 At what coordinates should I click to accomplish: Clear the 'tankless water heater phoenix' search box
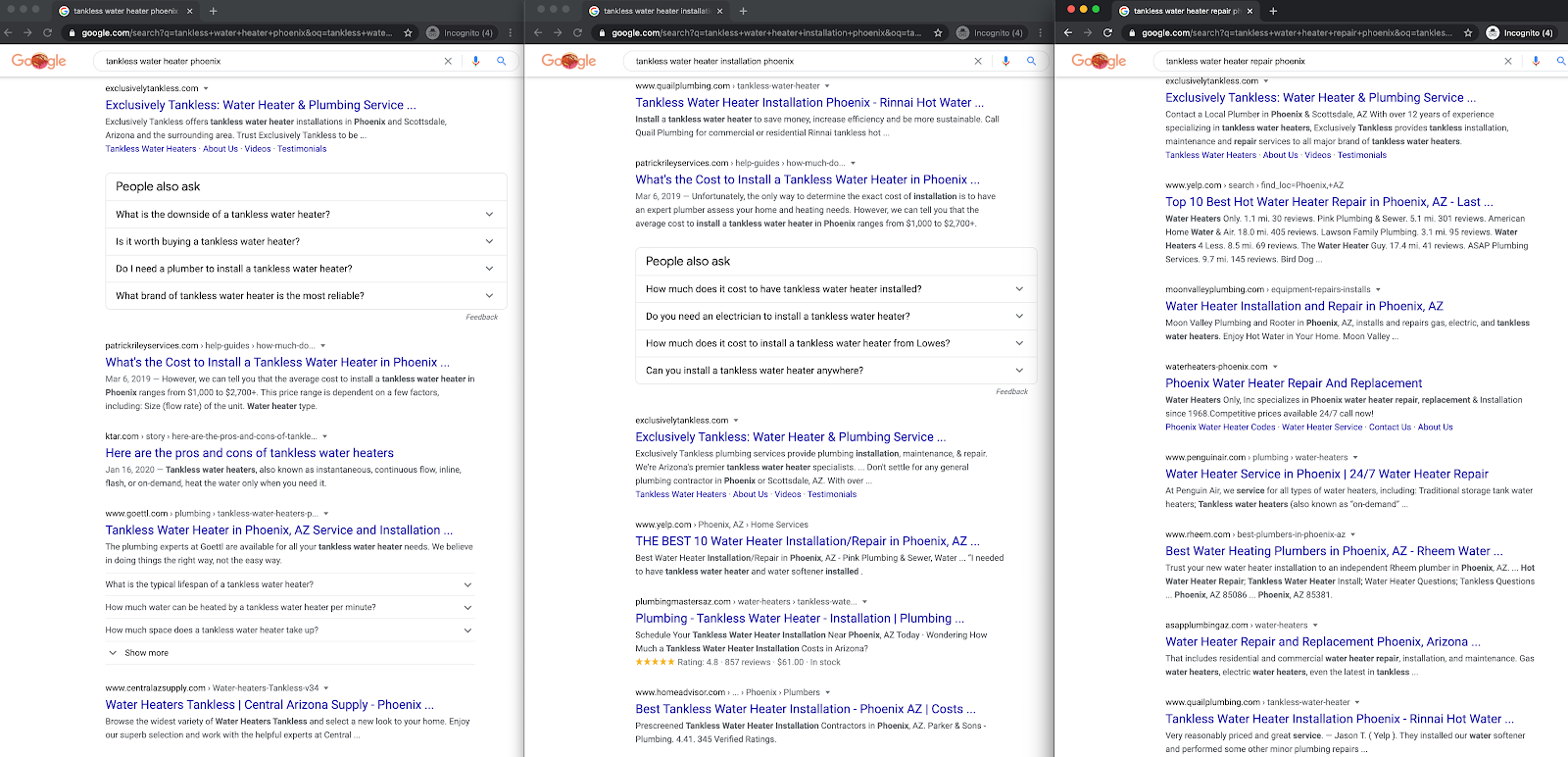[448, 61]
